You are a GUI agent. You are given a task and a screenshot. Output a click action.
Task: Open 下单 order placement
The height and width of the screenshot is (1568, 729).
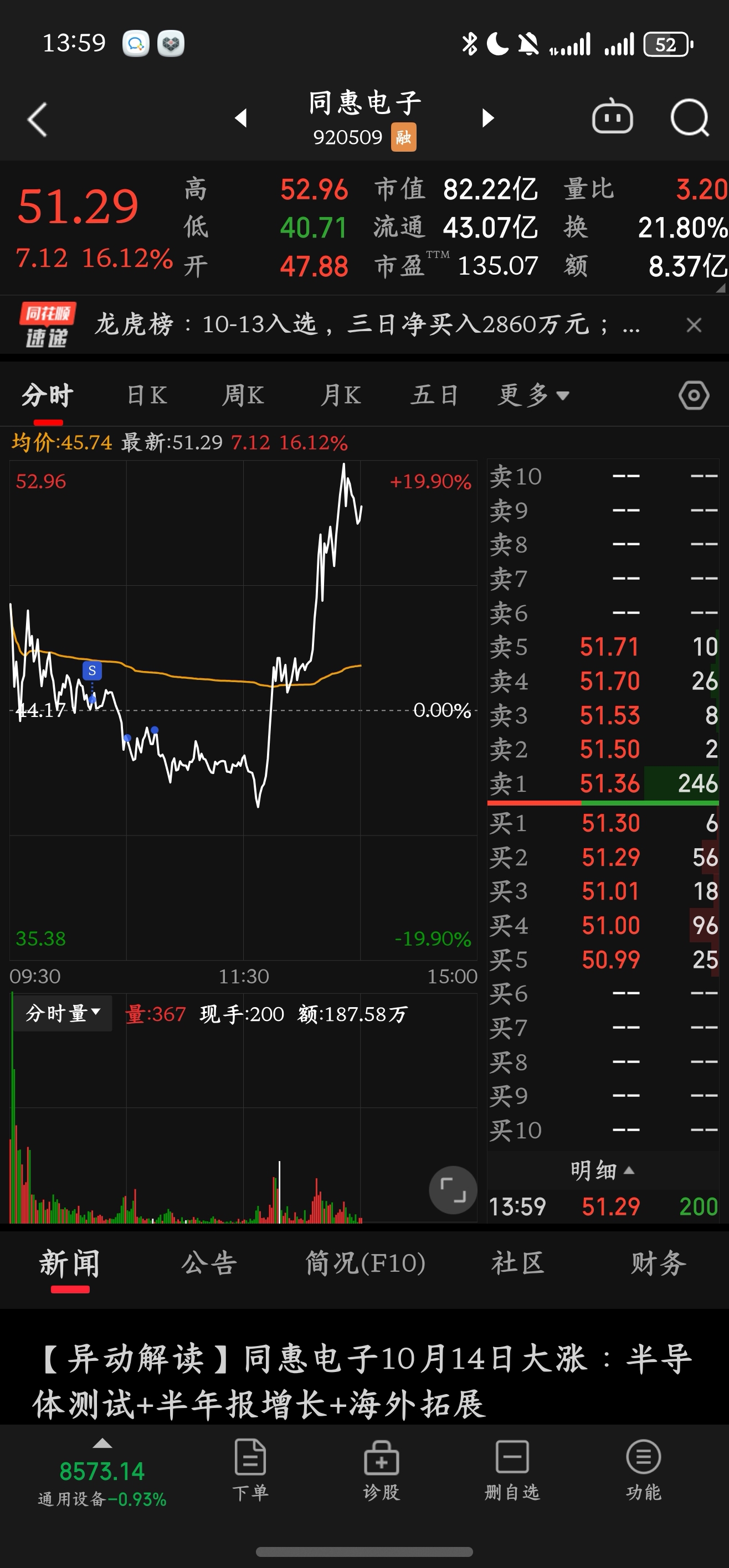250,1470
